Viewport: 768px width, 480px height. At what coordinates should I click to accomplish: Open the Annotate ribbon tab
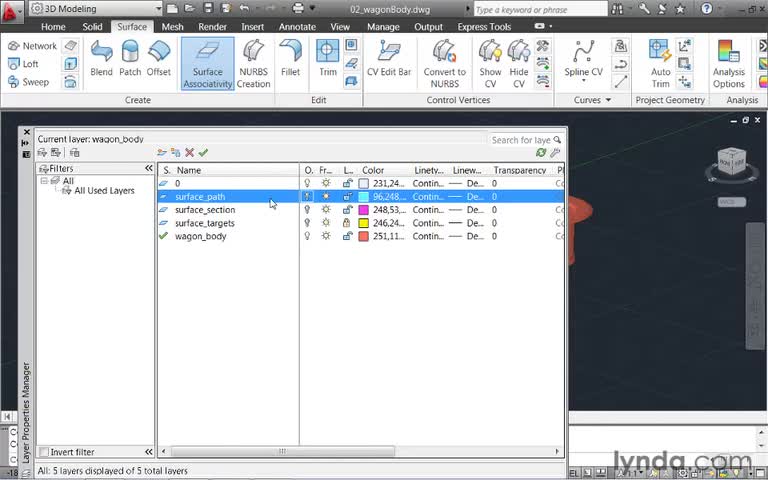pos(297,27)
